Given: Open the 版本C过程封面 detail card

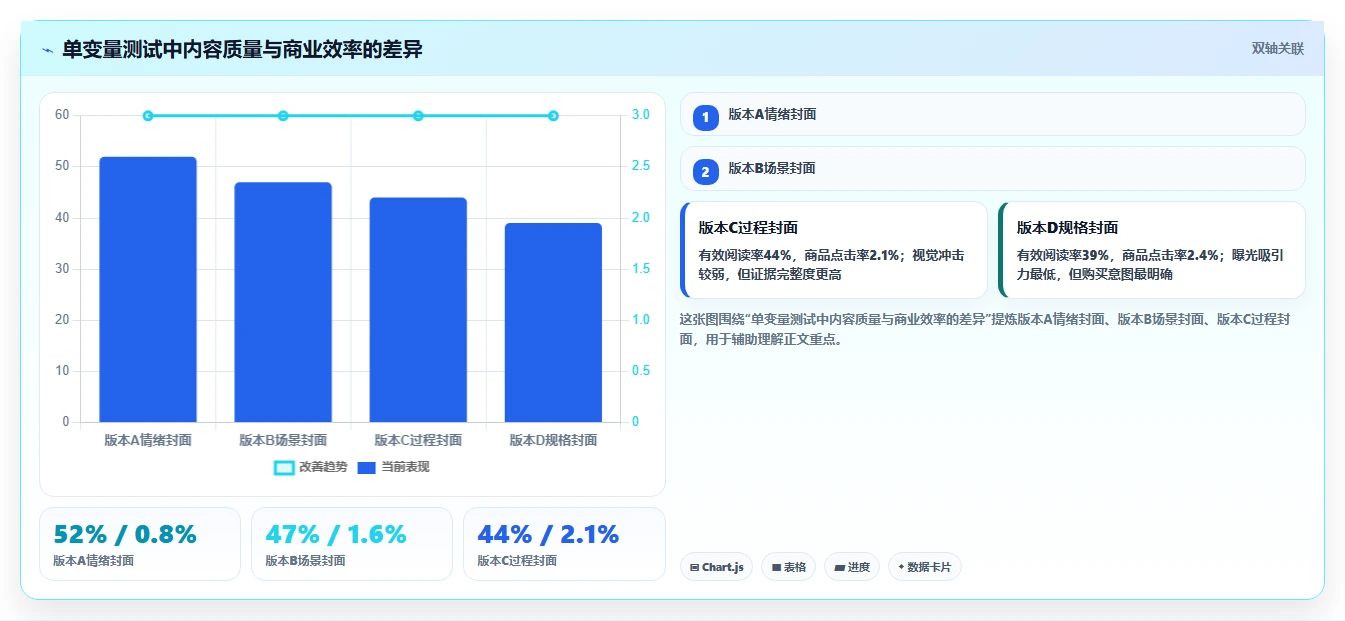Looking at the screenshot, I should [x=834, y=250].
